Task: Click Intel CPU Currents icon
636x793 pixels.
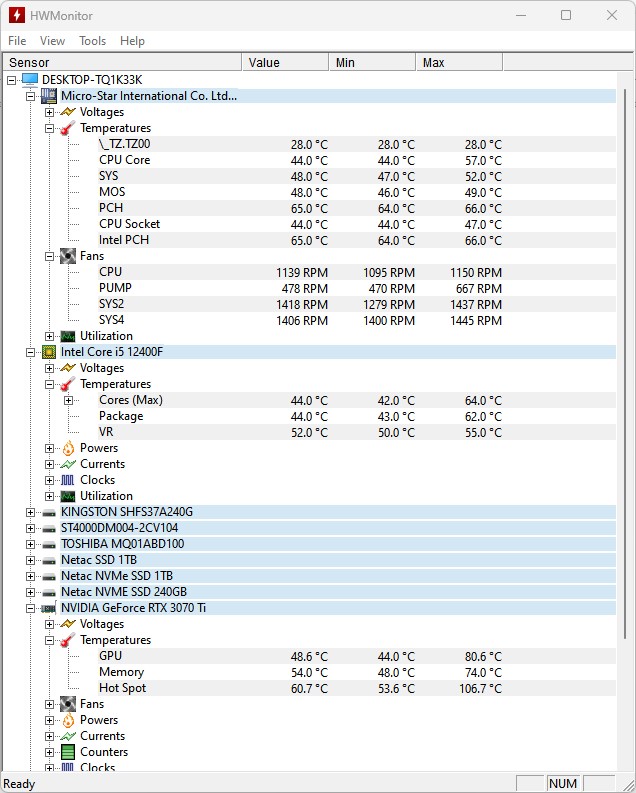Action: (x=68, y=464)
